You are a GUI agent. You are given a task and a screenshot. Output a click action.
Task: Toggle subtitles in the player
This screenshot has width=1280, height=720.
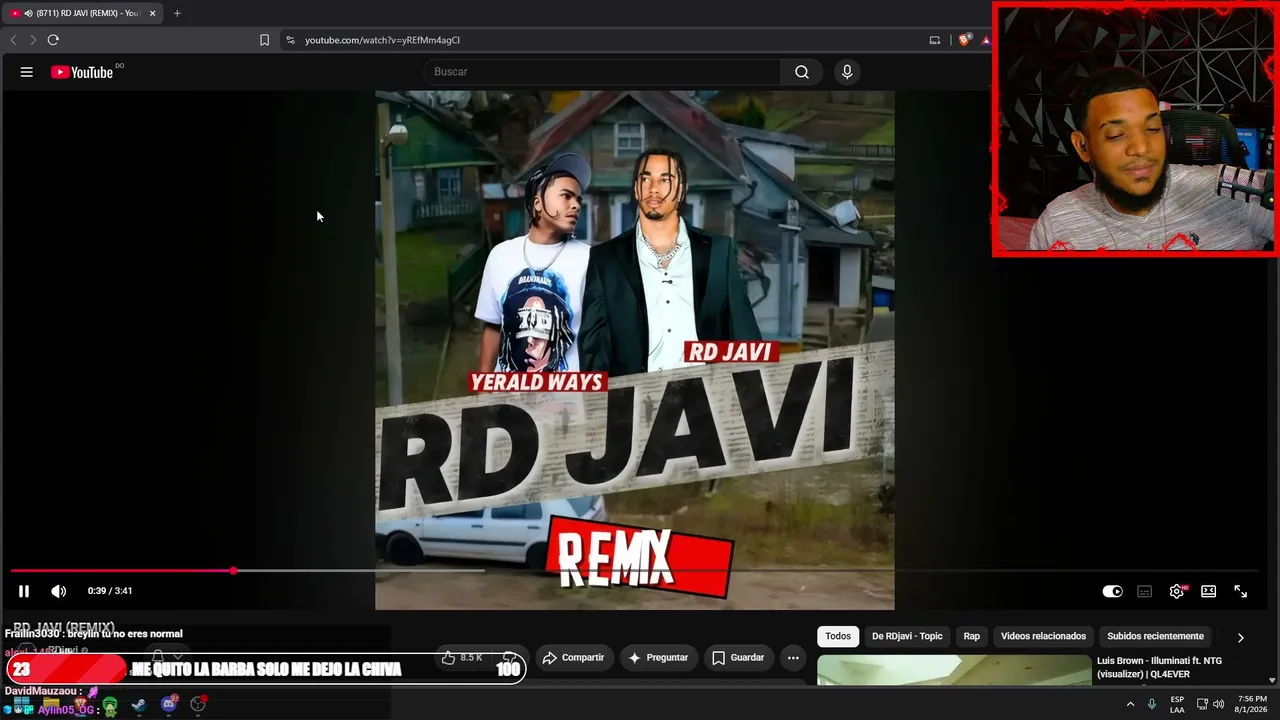click(x=1145, y=591)
